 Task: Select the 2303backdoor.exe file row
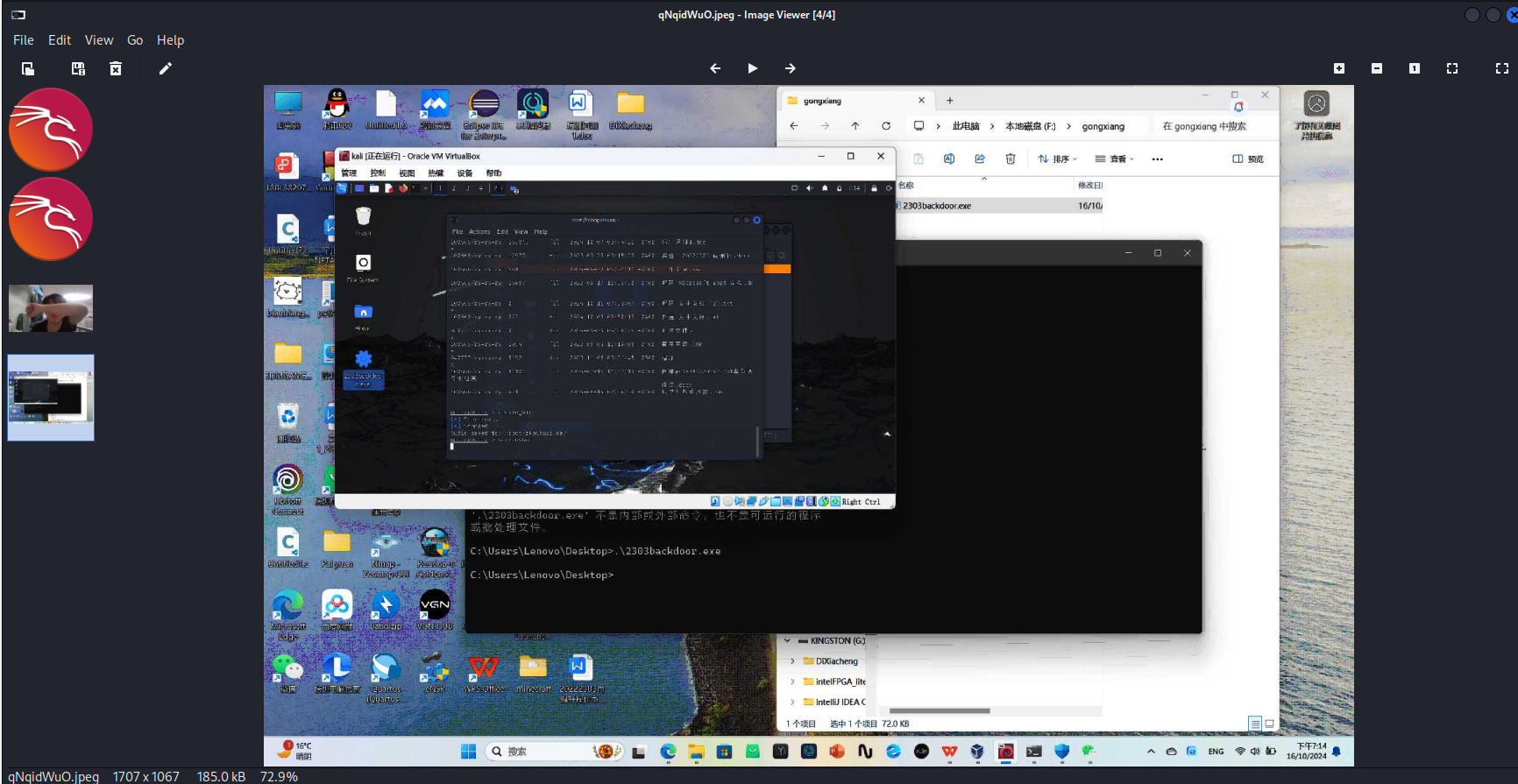tap(999, 206)
